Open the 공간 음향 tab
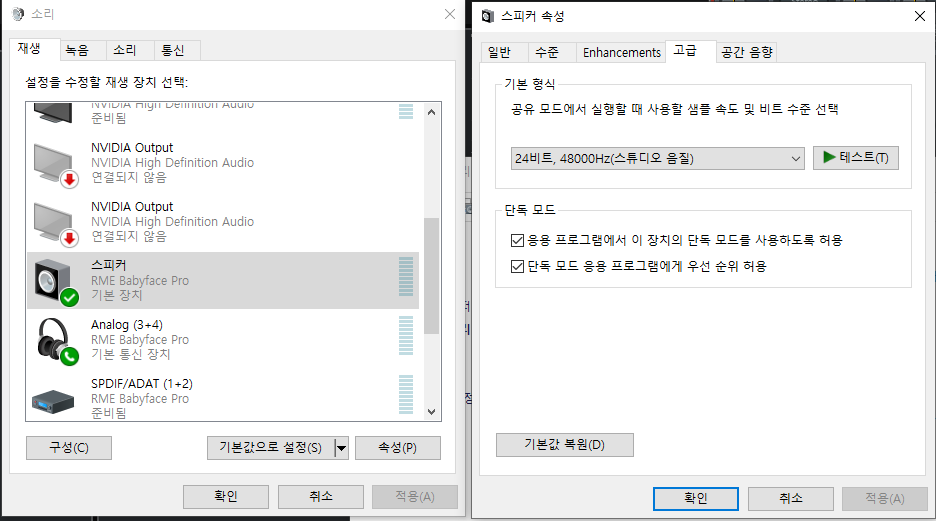Image resolution: width=936 pixels, height=521 pixels. pos(747,53)
